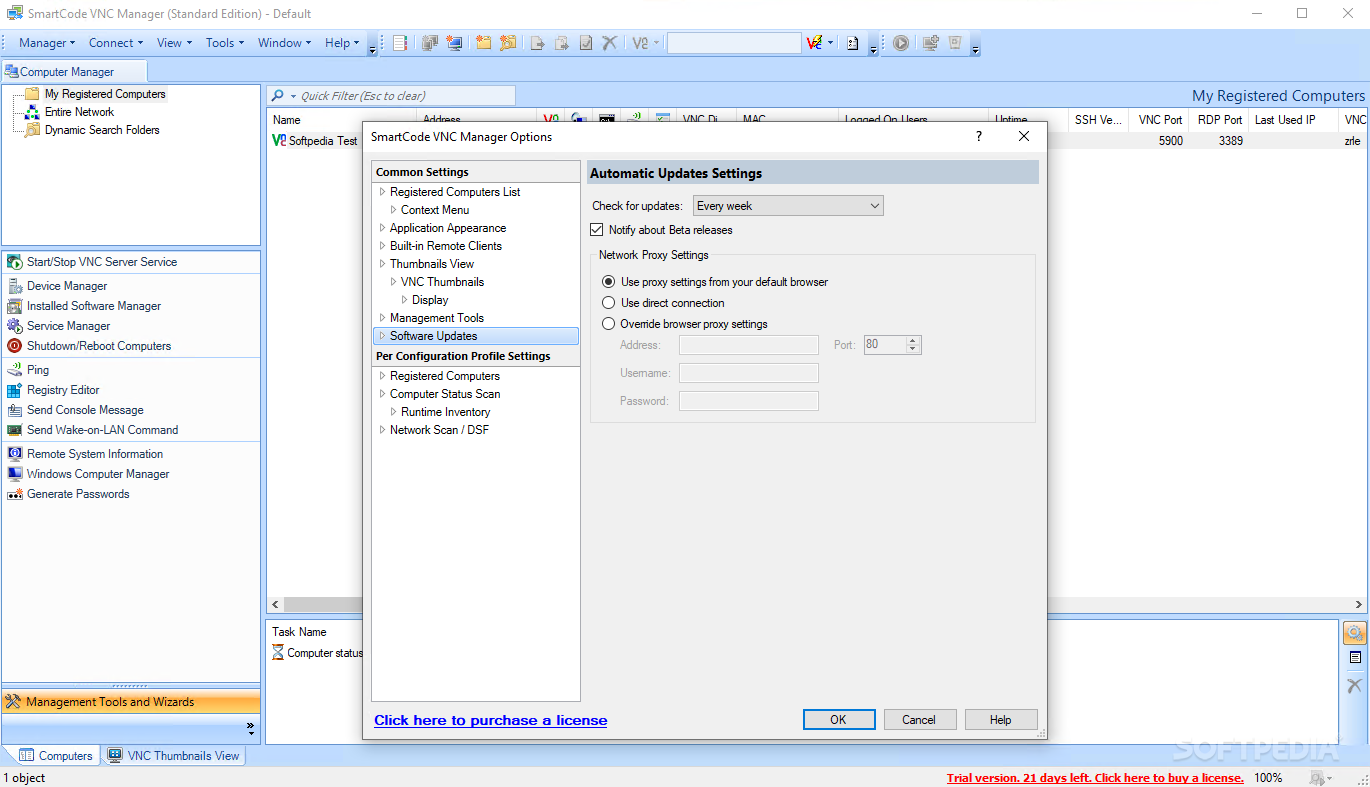1370x787 pixels.
Task: Expand Computer Status Scan node
Action: pyautogui.click(x=382, y=394)
